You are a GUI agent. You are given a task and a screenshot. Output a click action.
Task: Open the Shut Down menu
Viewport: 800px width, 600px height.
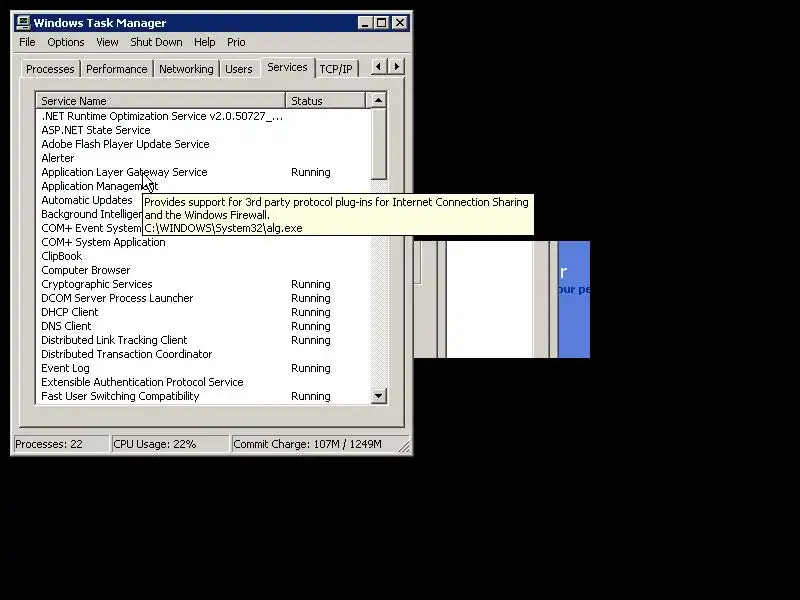tap(156, 42)
